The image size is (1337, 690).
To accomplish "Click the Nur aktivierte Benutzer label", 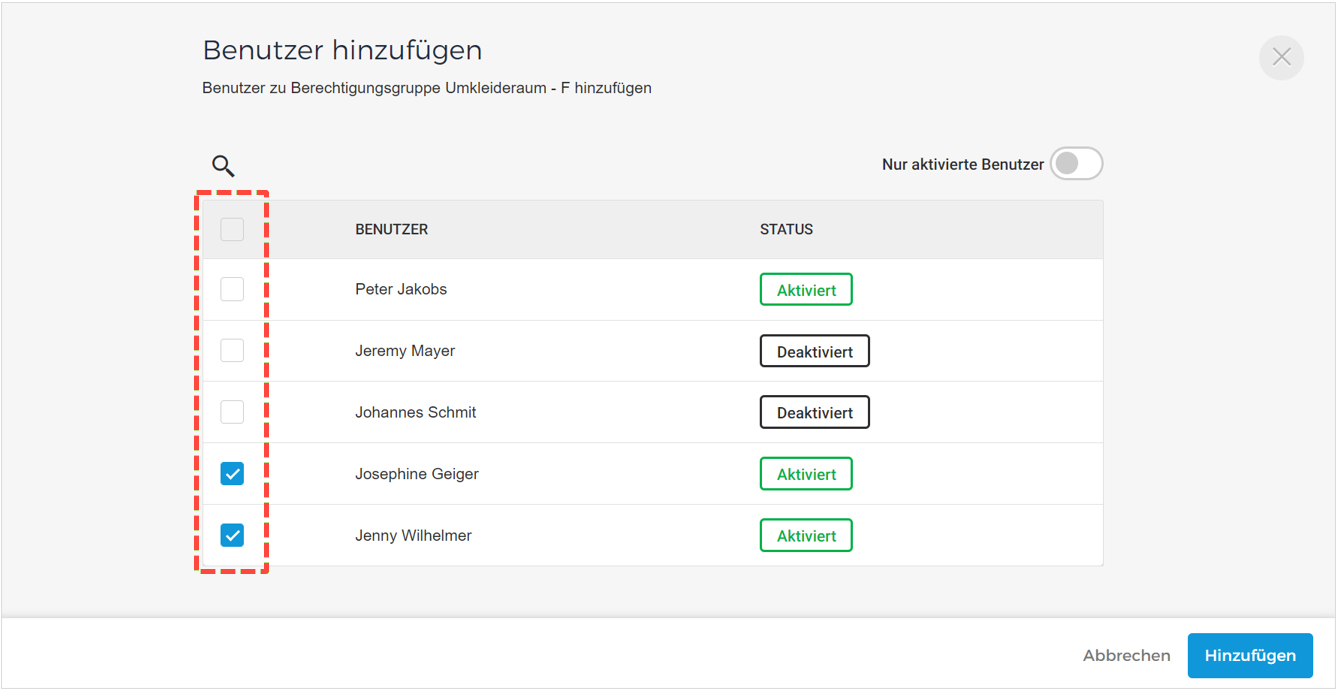I will point(963,165).
